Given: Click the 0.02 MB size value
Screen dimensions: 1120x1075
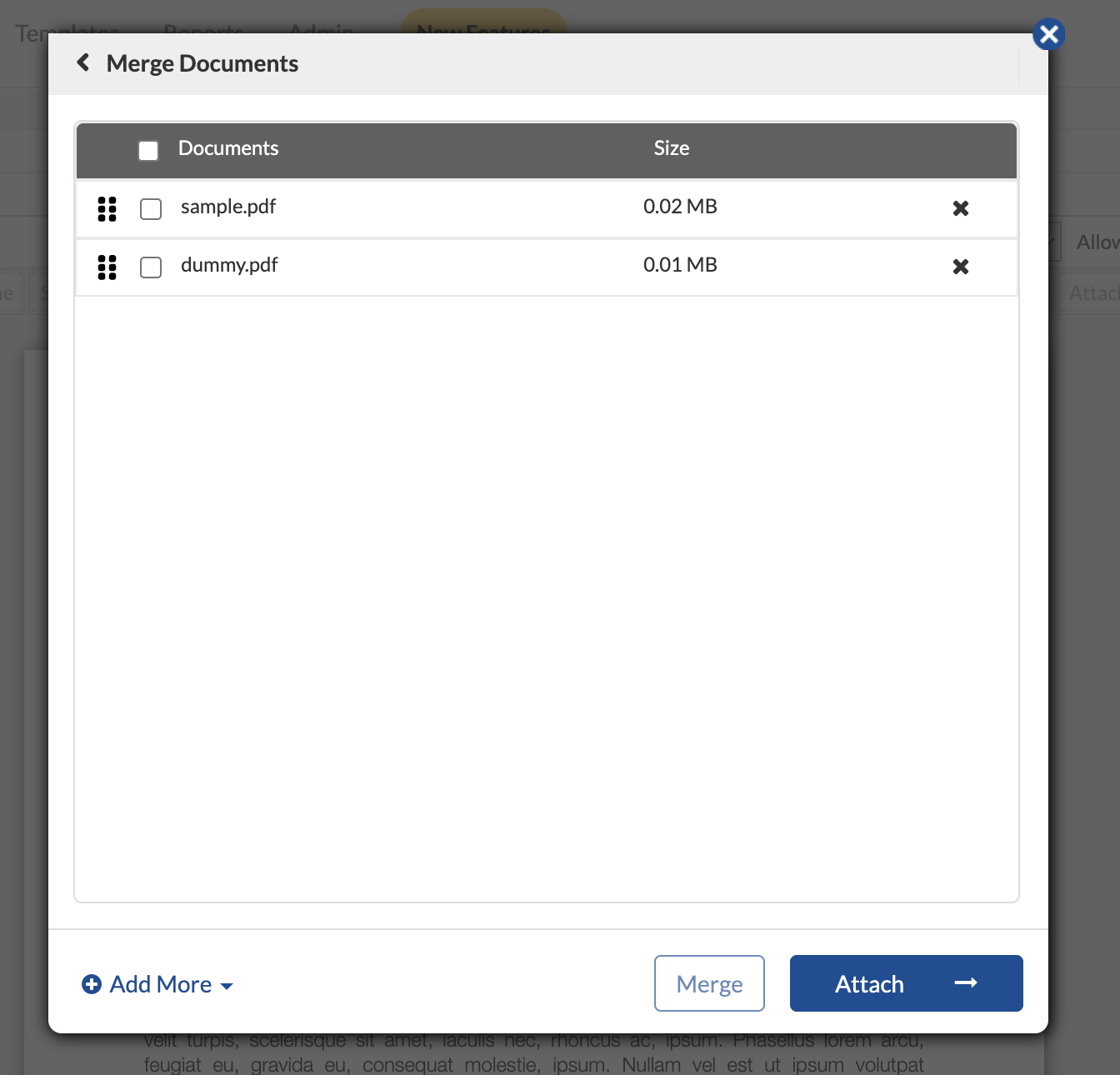Looking at the screenshot, I should [680, 207].
